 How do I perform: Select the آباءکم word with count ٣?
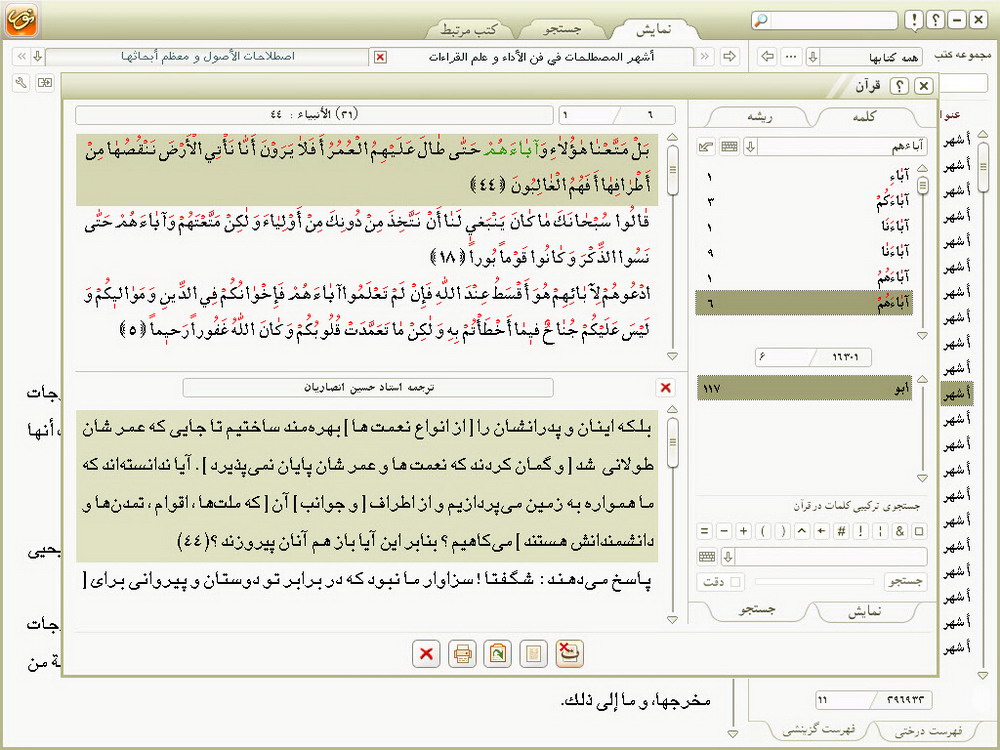point(804,202)
